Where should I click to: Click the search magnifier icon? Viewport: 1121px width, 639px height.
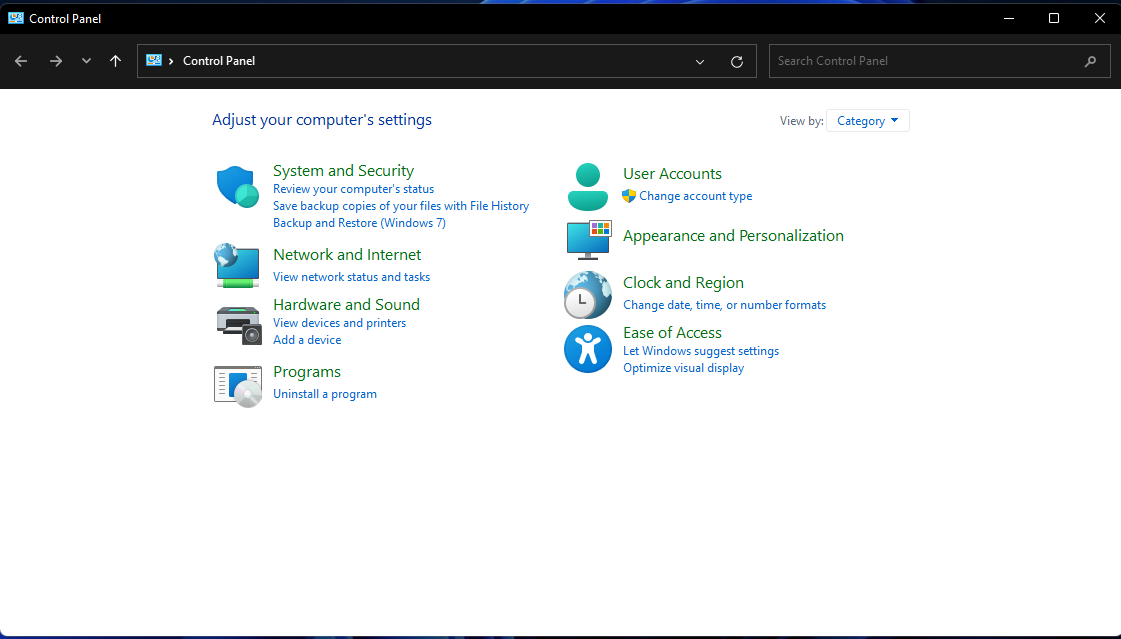[1090, 61]
